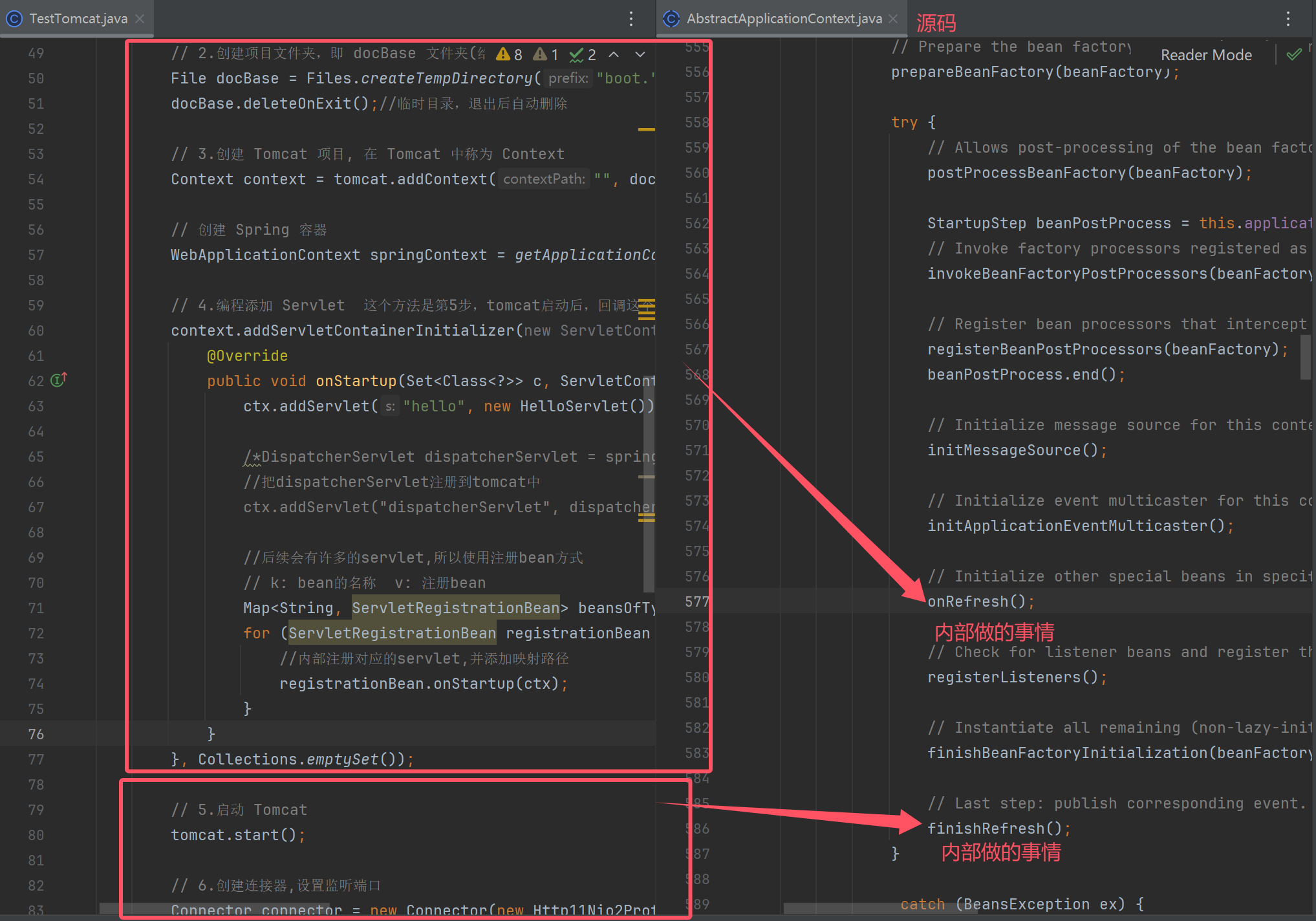Click the yellow warnings count indicator 8
The width and height of the screenshot is (1316, 921).
click(509, 54)
